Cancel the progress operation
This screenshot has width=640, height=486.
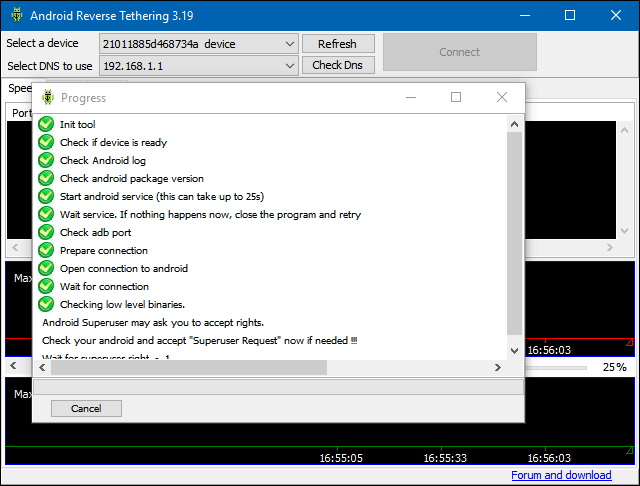[x=86, y=408]
